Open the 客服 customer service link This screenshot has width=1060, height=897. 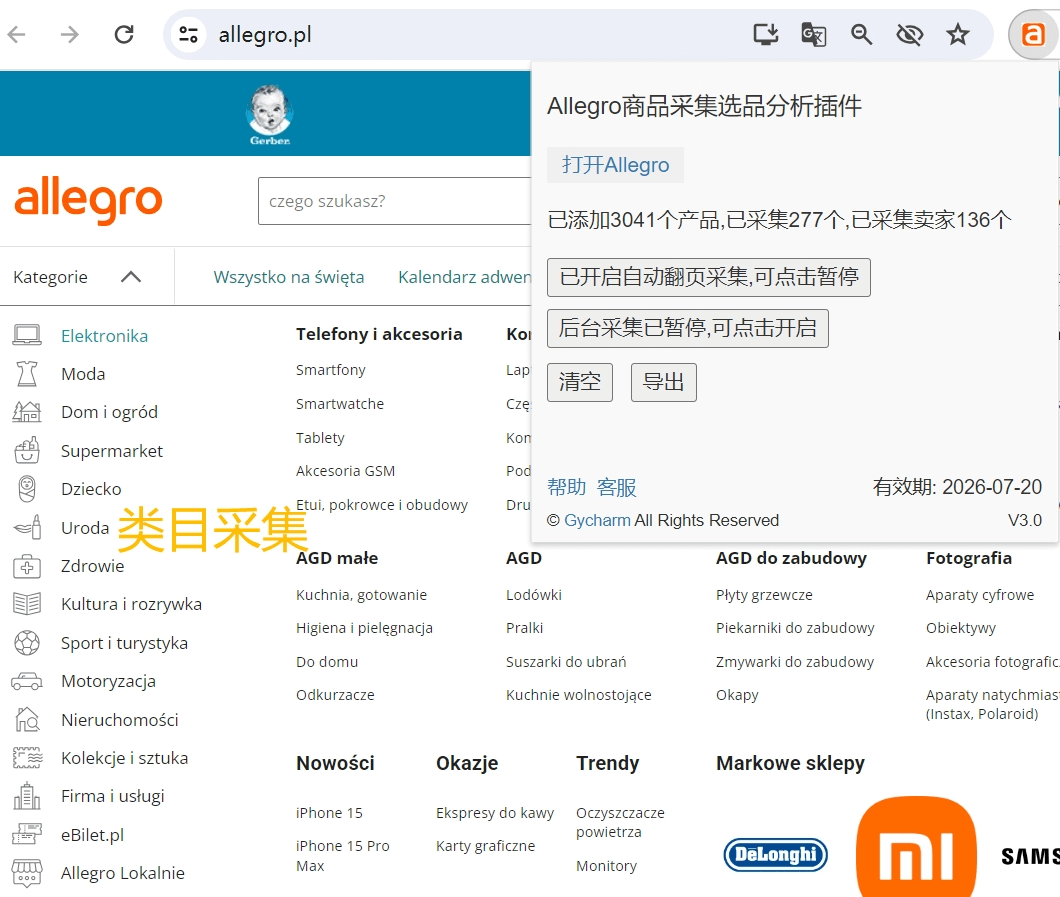pos(617,487)
